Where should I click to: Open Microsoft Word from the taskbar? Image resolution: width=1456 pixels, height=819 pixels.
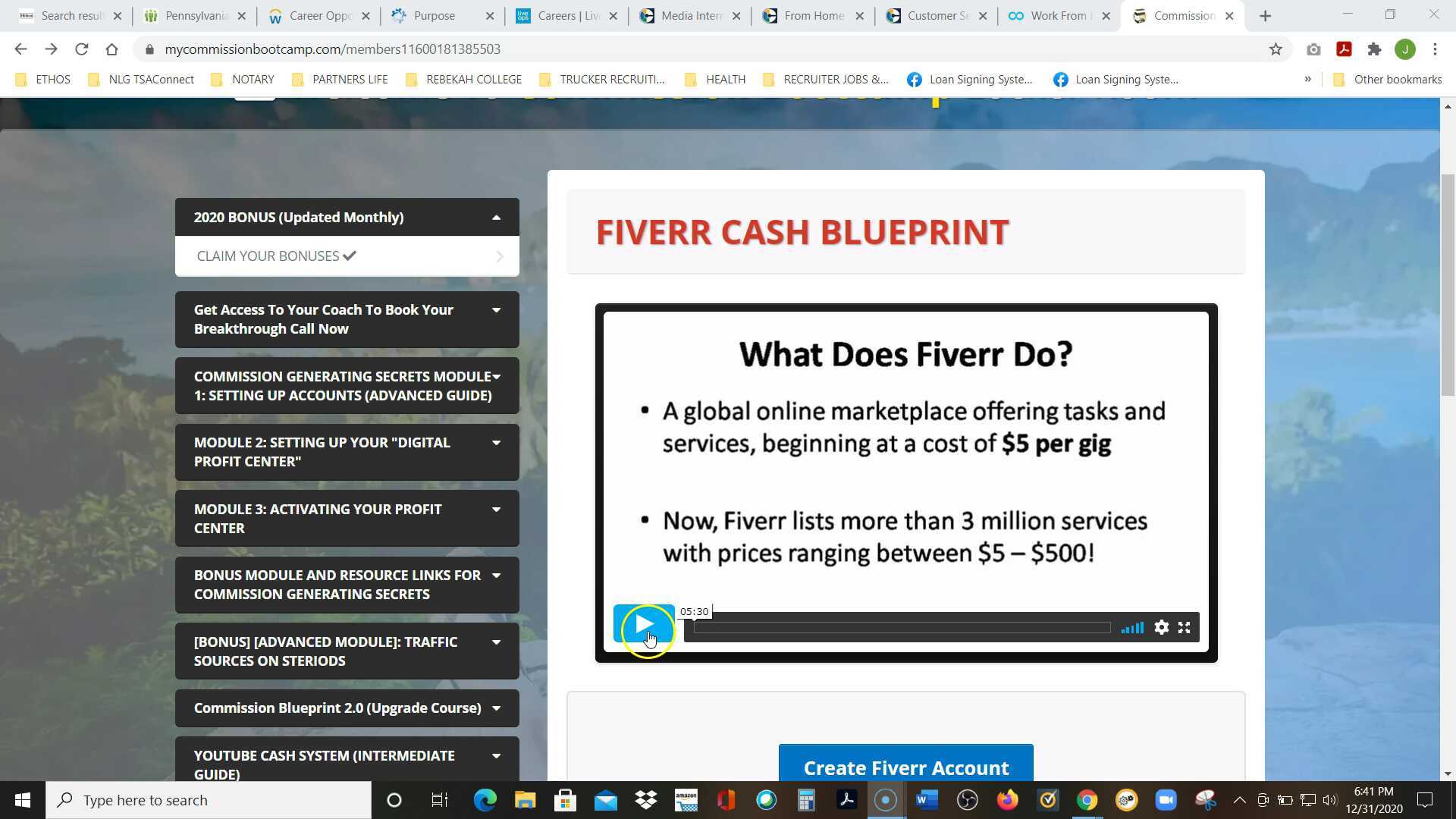pos(926,799)
